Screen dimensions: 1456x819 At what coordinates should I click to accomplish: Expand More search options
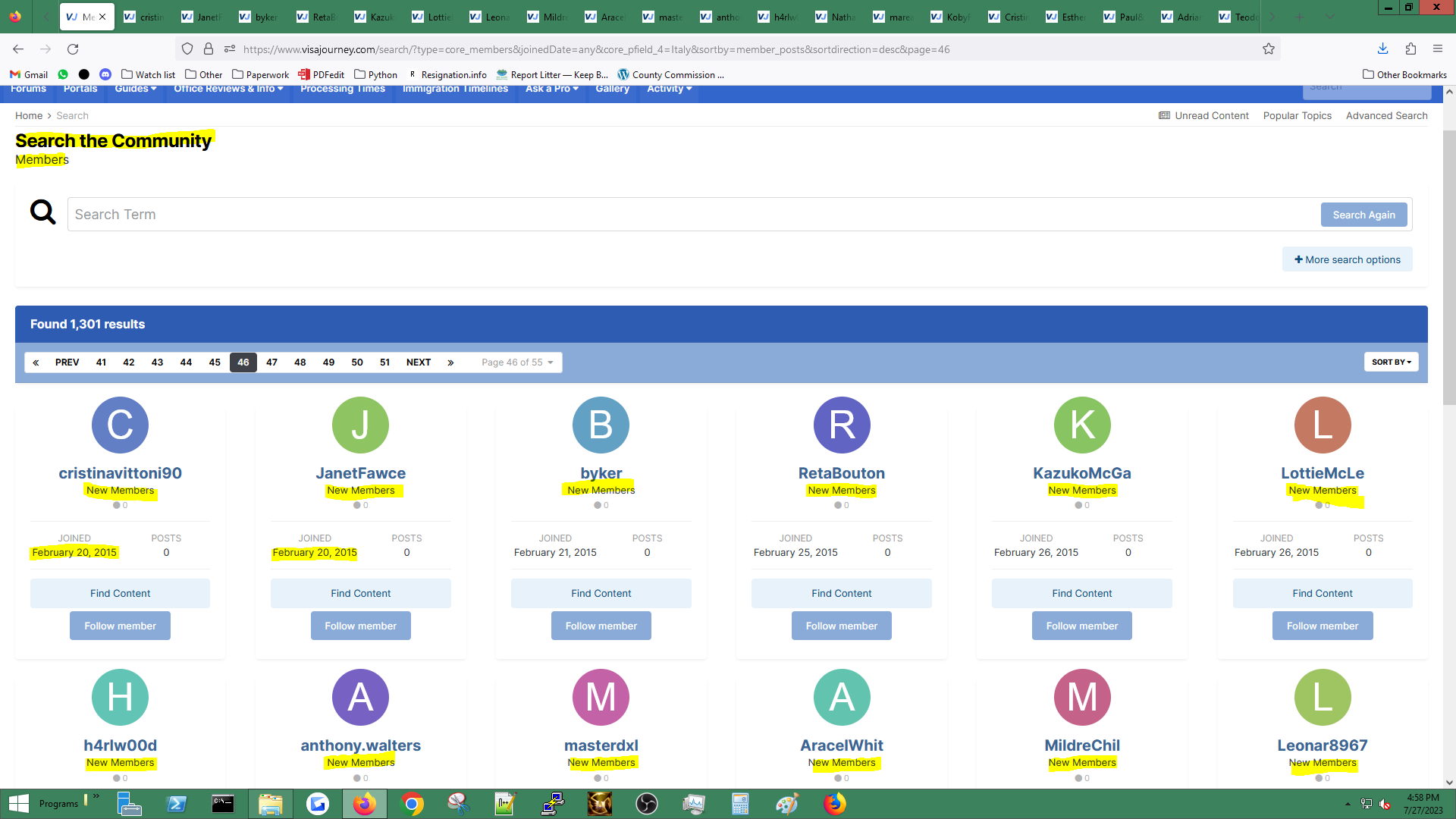click(1348, 259)
